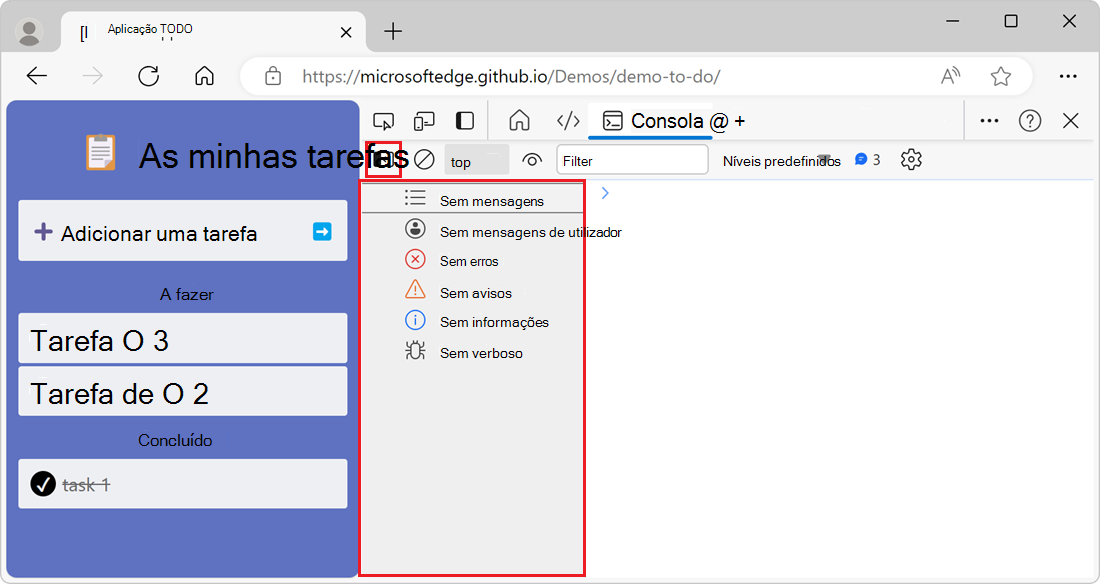Click the browser Forward arrow
Viewport: 1100px width, 584px height.
pyautogui.click(x=93, y=76)
